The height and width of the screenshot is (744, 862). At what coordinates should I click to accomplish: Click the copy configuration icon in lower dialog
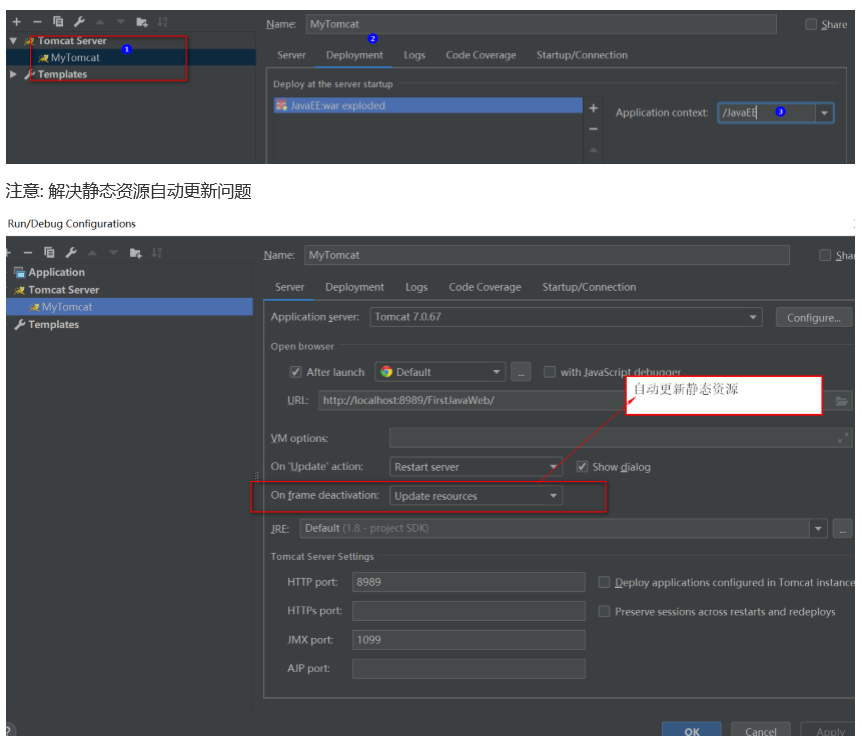49,252
